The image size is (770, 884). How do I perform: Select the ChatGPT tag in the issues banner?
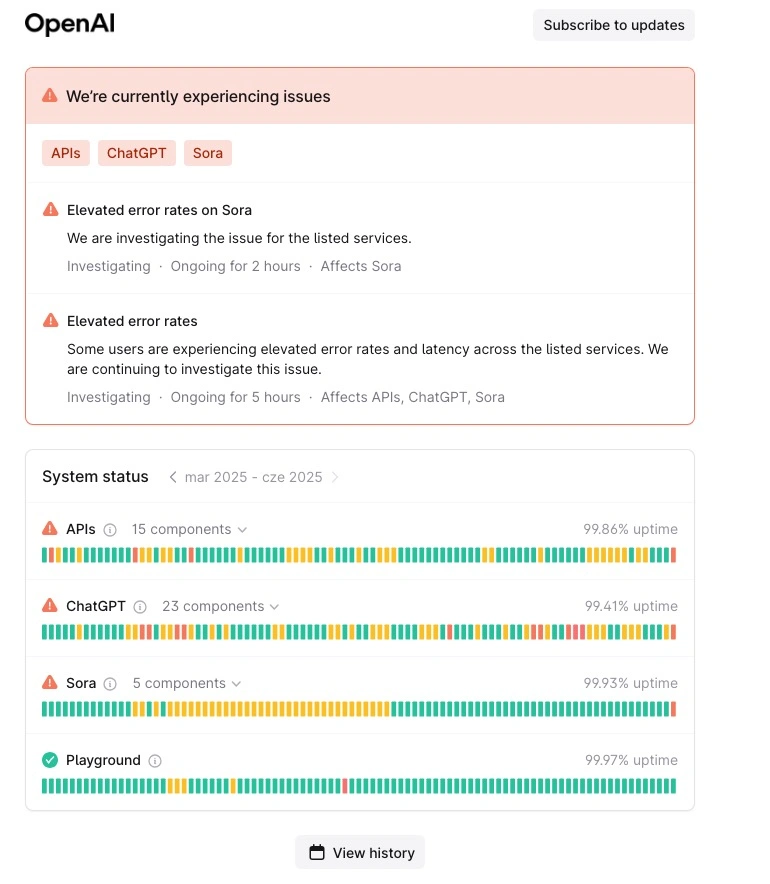137,153
